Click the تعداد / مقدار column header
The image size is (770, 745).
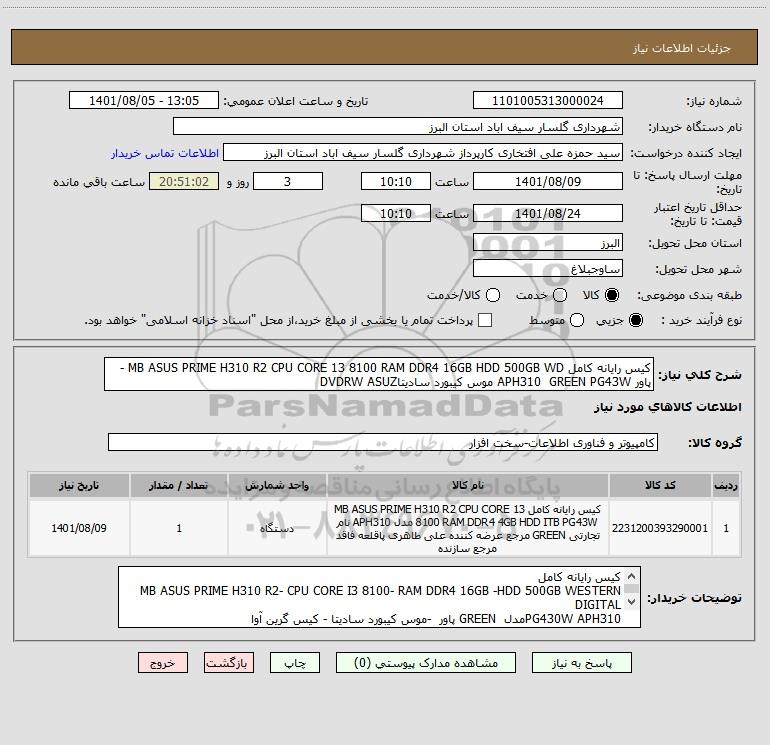pyautogui.click(x=179, y=485)
